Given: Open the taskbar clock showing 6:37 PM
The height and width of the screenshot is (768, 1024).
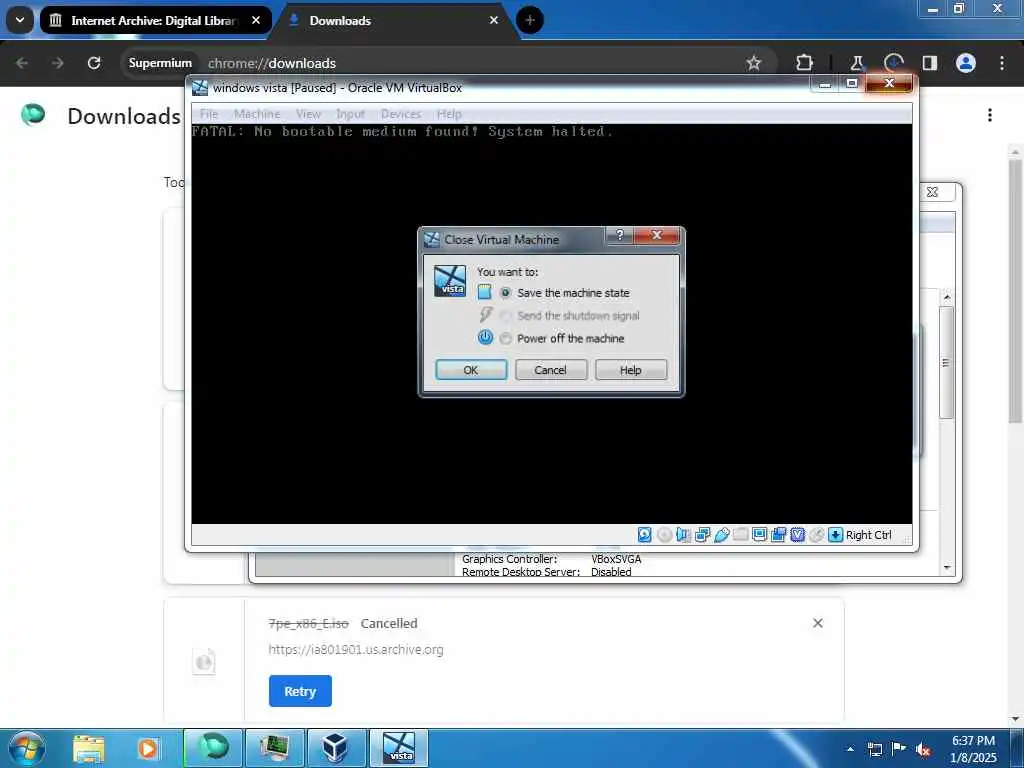Looking at the screenshot, I should [973, 749].
